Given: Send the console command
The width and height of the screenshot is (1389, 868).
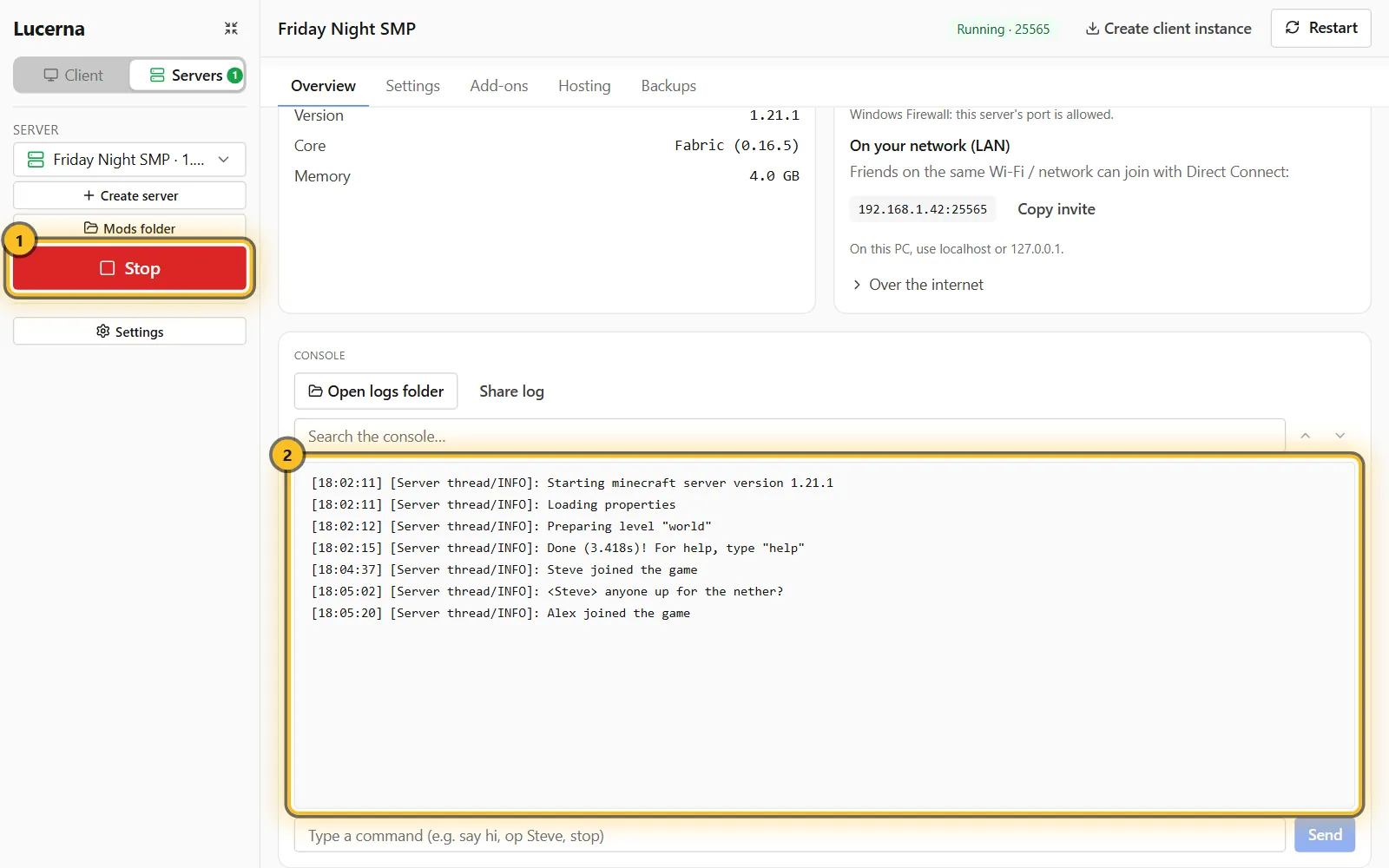Looking at the screenshot, I should 1325,835.
